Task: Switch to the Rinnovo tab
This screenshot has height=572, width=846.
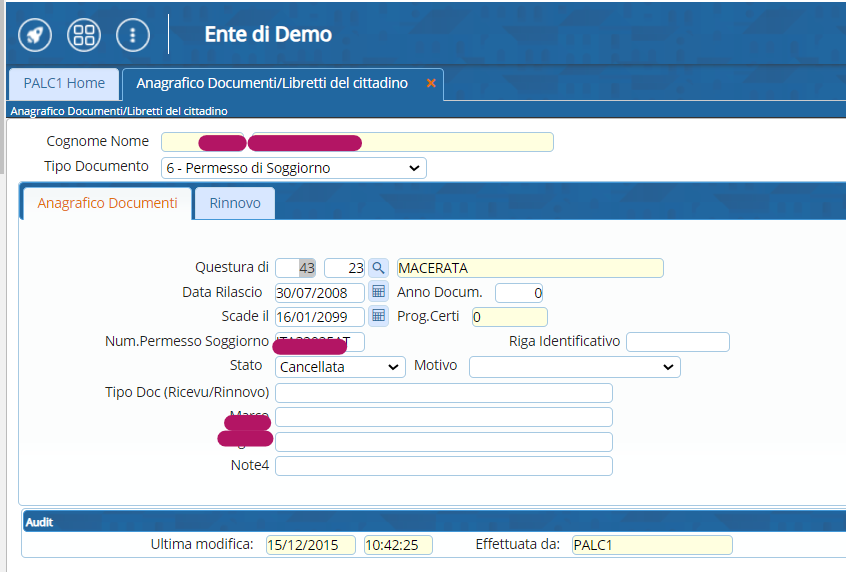Action: [x=235, y=203]
